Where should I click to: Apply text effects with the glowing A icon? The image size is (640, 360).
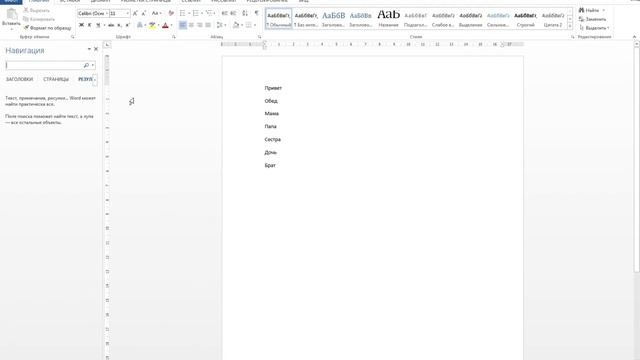(x=140, y=25)
